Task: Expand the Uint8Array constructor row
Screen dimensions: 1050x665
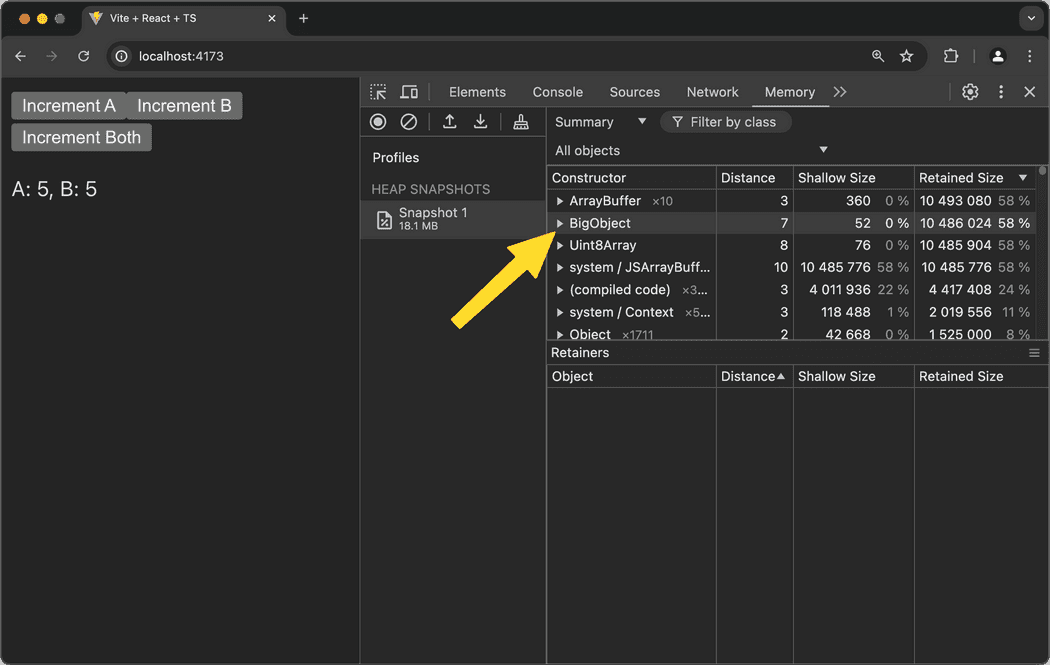Action: 560,245
